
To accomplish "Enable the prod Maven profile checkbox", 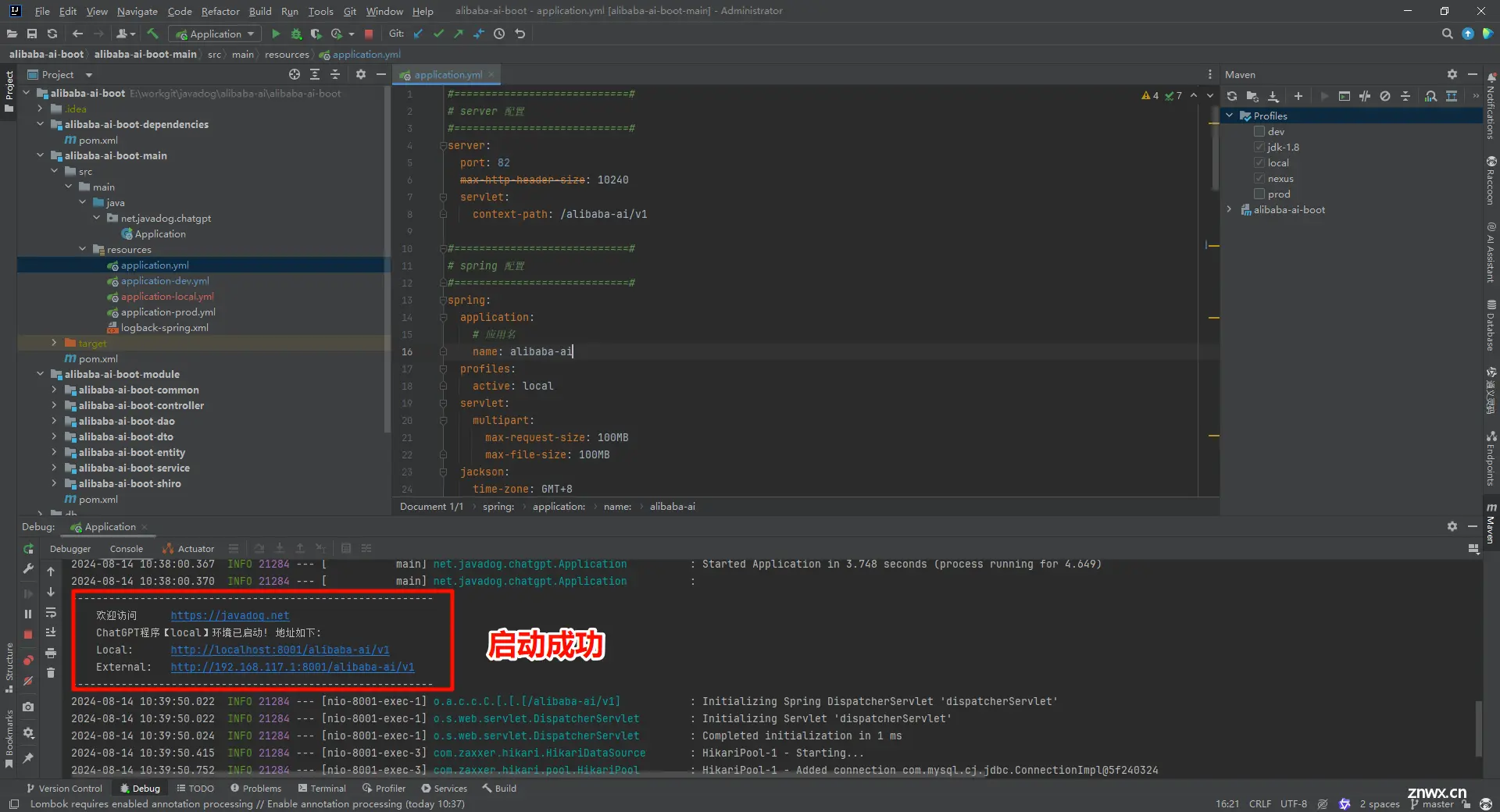I will point(1259,194).
